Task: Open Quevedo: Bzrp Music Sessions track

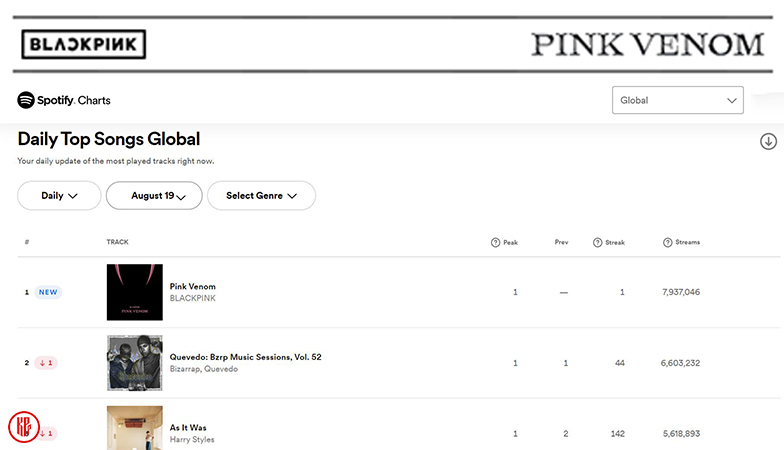Action: [x=245, y=357]
